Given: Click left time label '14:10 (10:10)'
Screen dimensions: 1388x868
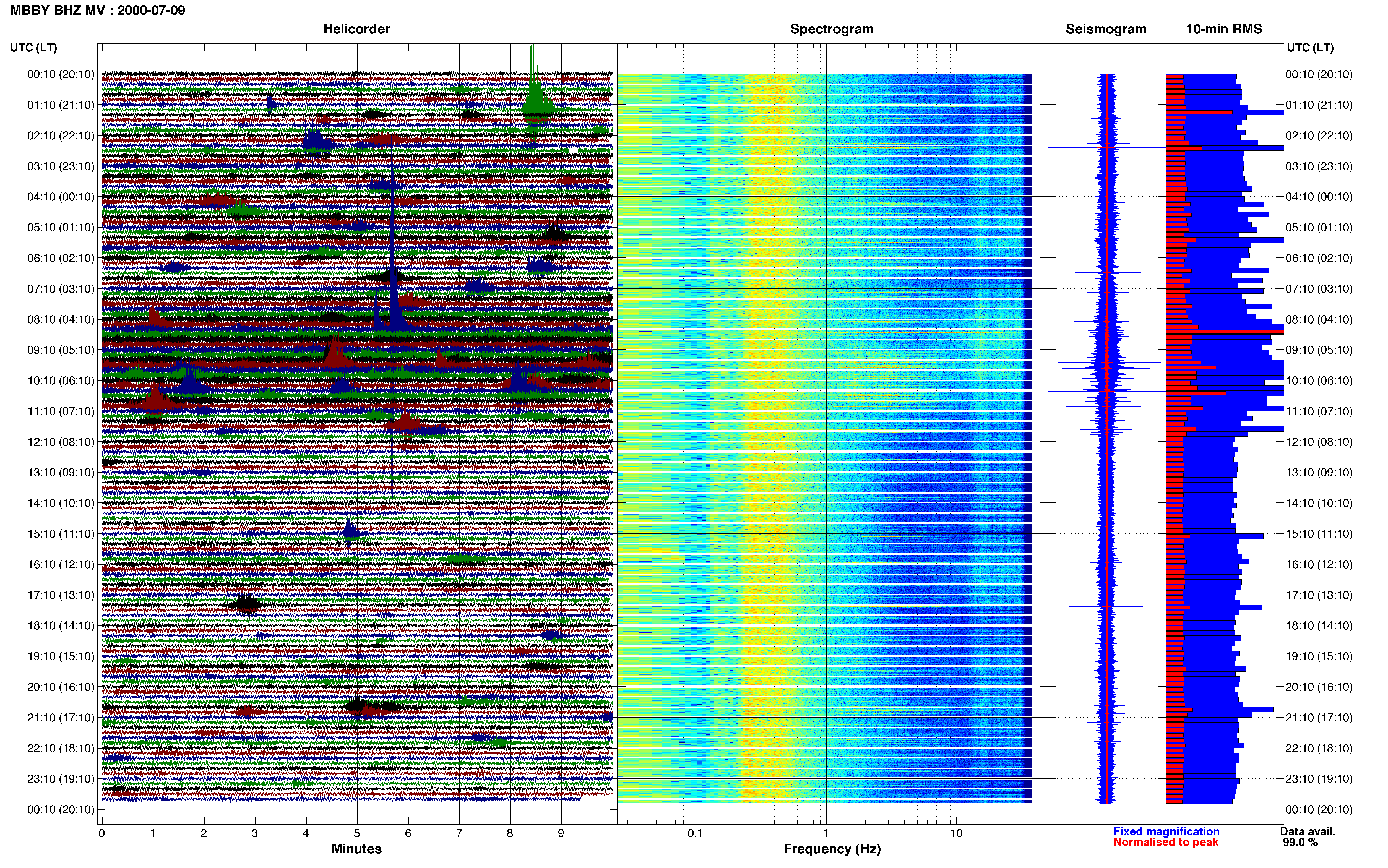Looking at the screenshot, I should [60, 504].
